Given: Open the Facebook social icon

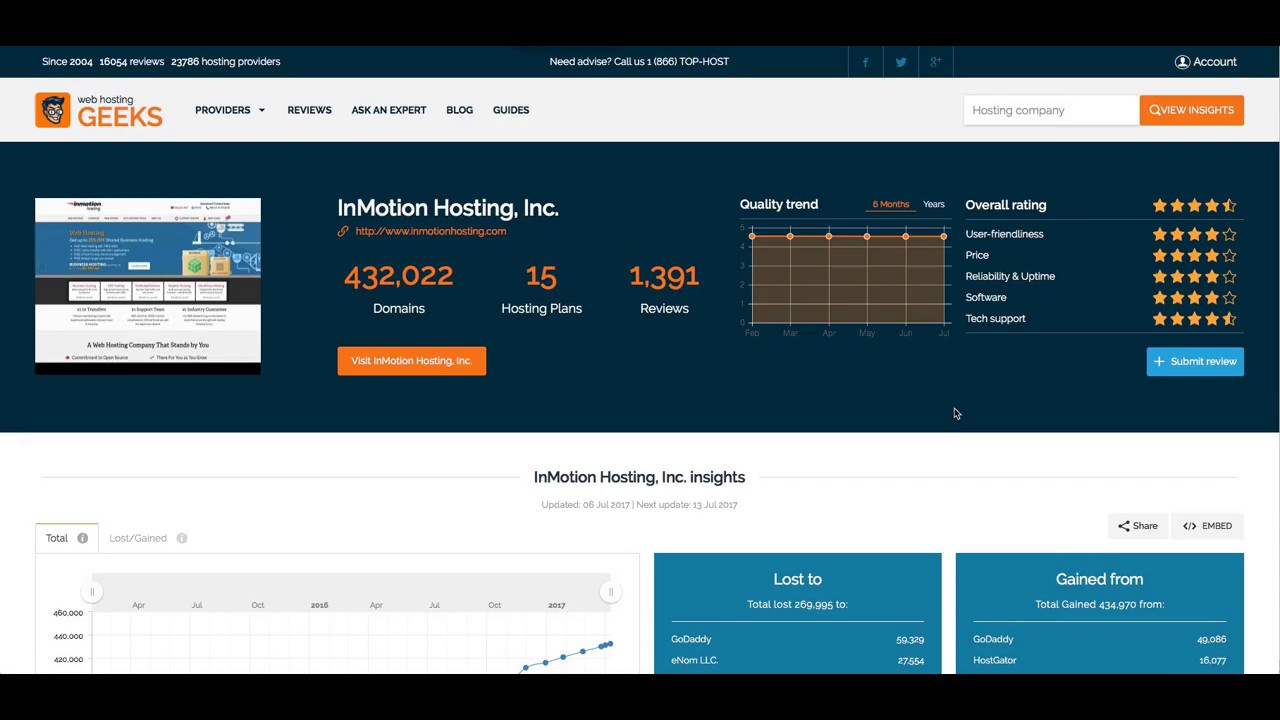Looking at the screenshot, I should (865, 62).
